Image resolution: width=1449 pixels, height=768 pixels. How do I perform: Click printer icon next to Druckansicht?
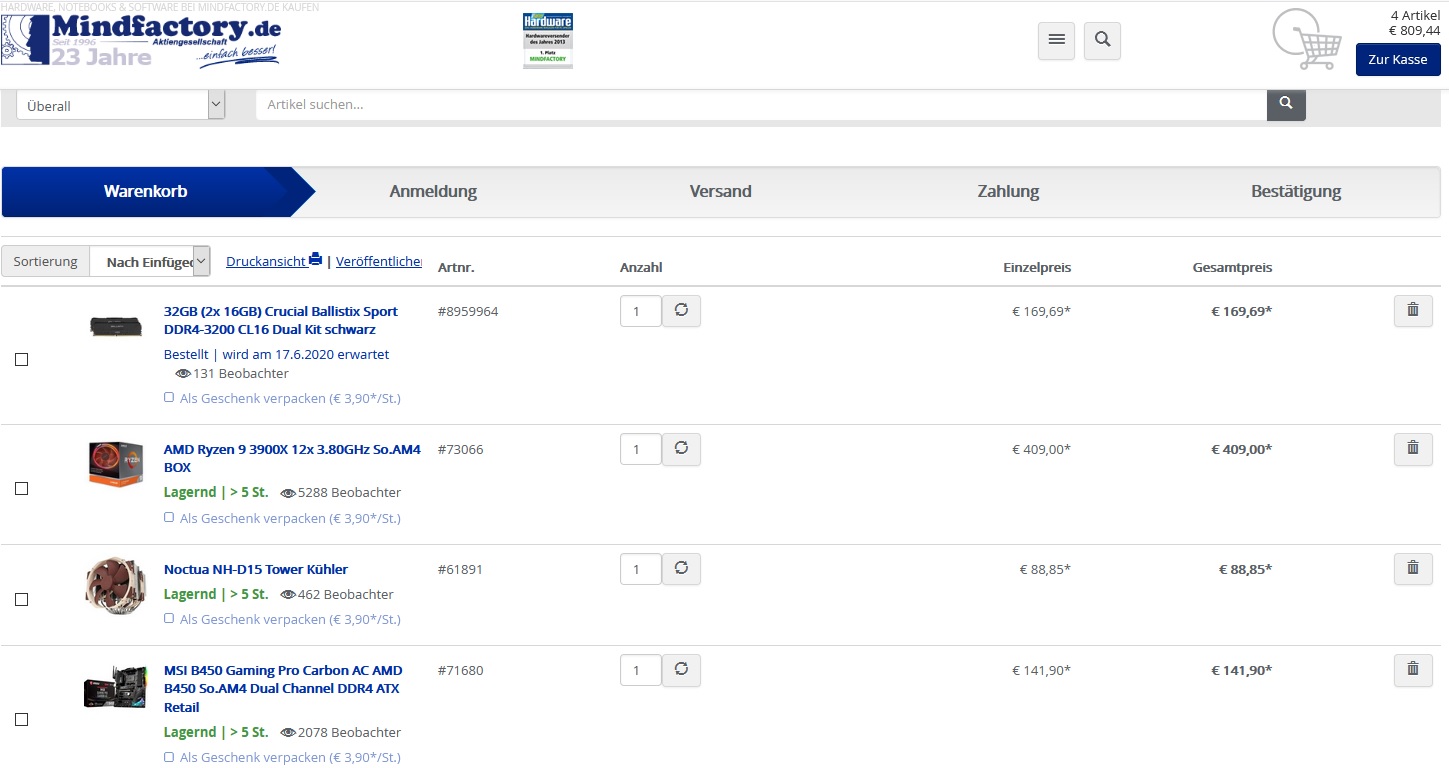(316, 260)
